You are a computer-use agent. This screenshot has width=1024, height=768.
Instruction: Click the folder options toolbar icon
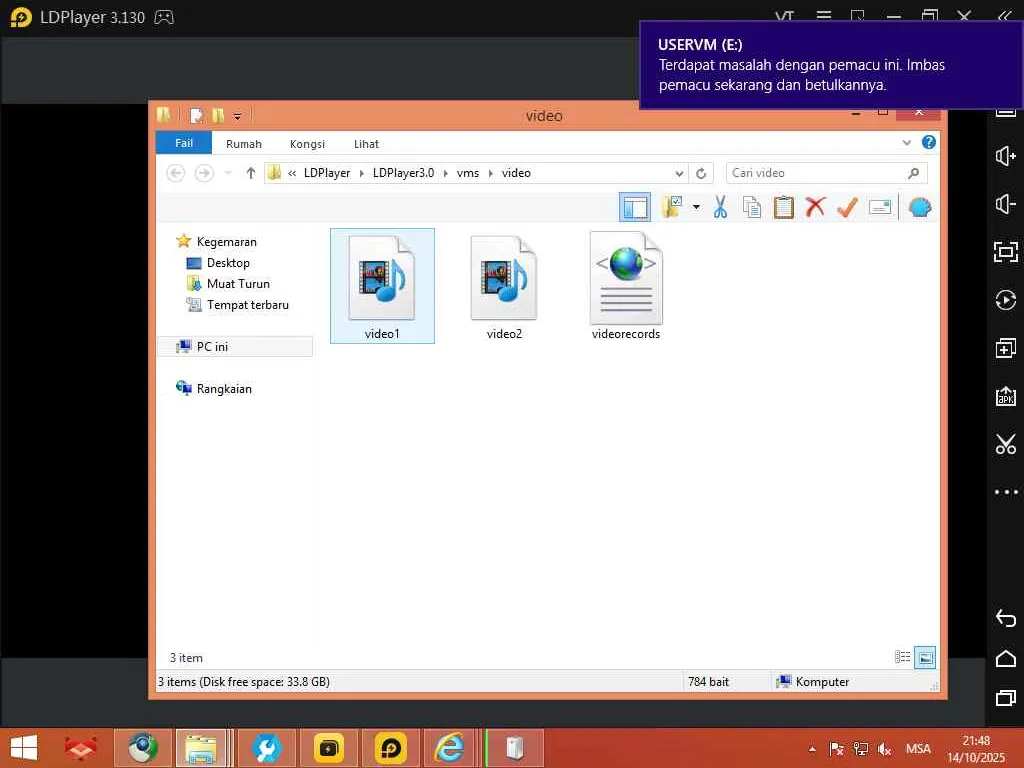click(x=671, y=207)
